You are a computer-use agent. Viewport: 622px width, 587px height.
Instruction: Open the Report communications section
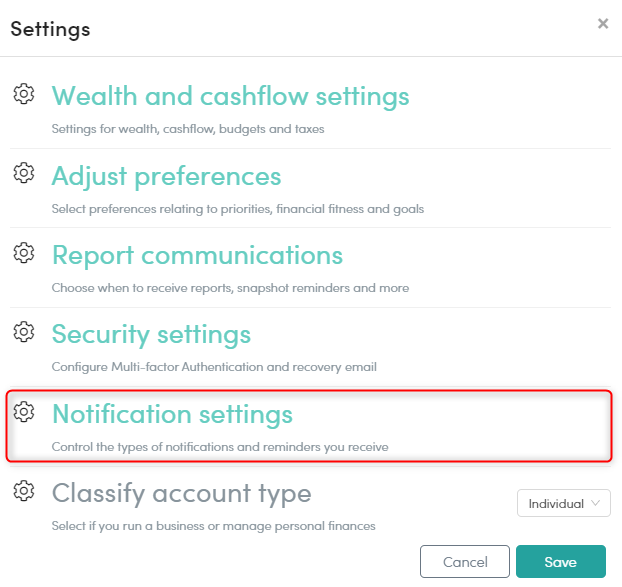coord(197,255)
